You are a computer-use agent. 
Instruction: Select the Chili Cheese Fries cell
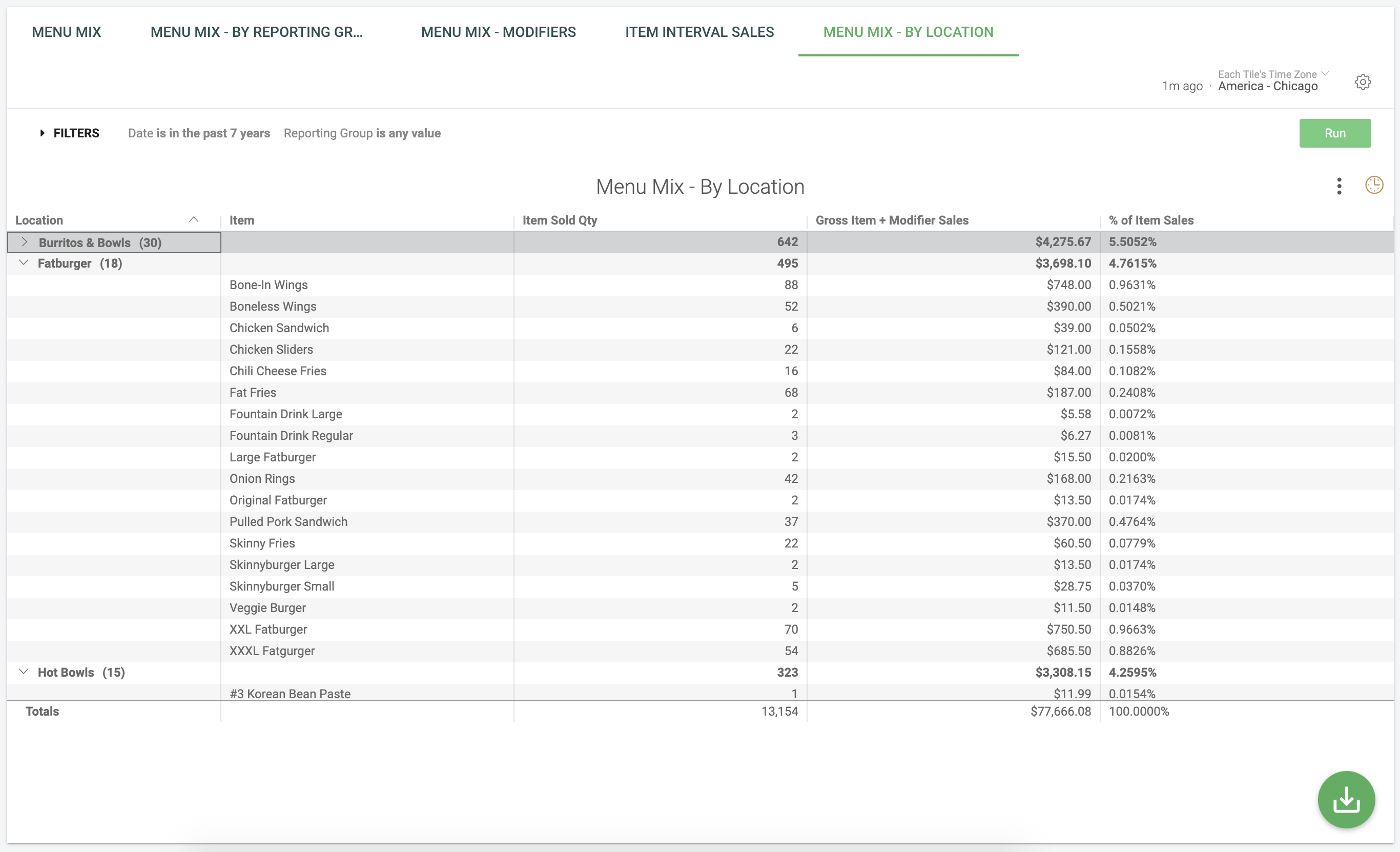(x=278, y=371)
